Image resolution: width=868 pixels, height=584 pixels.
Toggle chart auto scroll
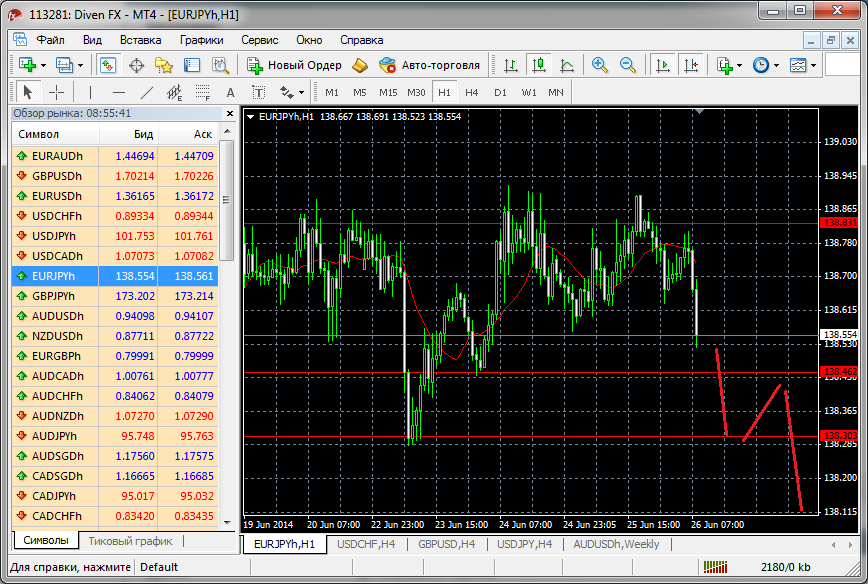tap(662, 65)
